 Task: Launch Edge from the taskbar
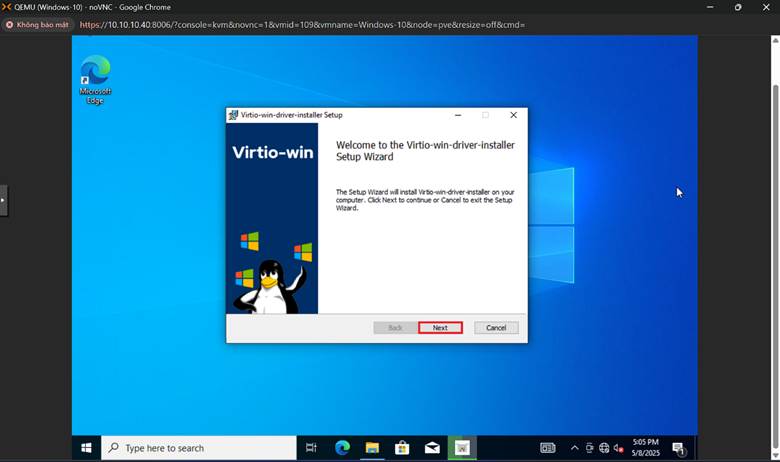[342, 448]
